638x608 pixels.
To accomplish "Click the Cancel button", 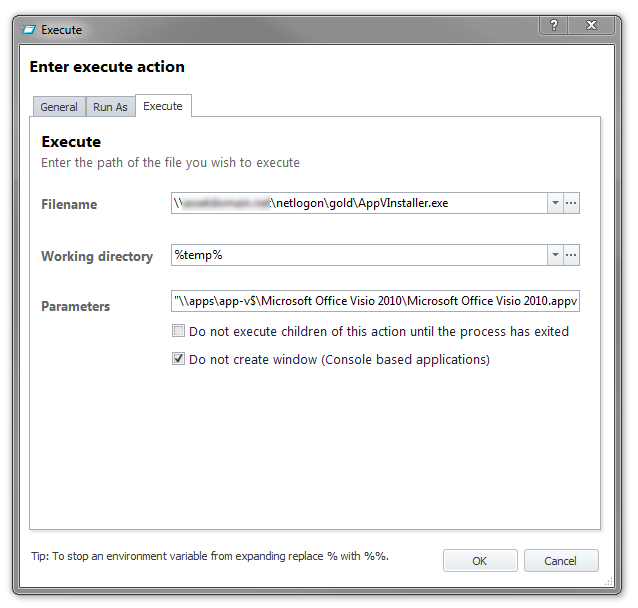I will pos(561,561).
